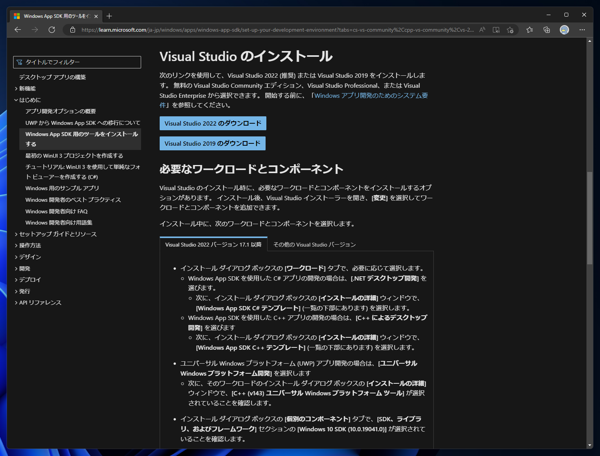This screenshot has height=456, width=600.
Task: Click the page vertical scrollbar thumb
Action: 590,218
